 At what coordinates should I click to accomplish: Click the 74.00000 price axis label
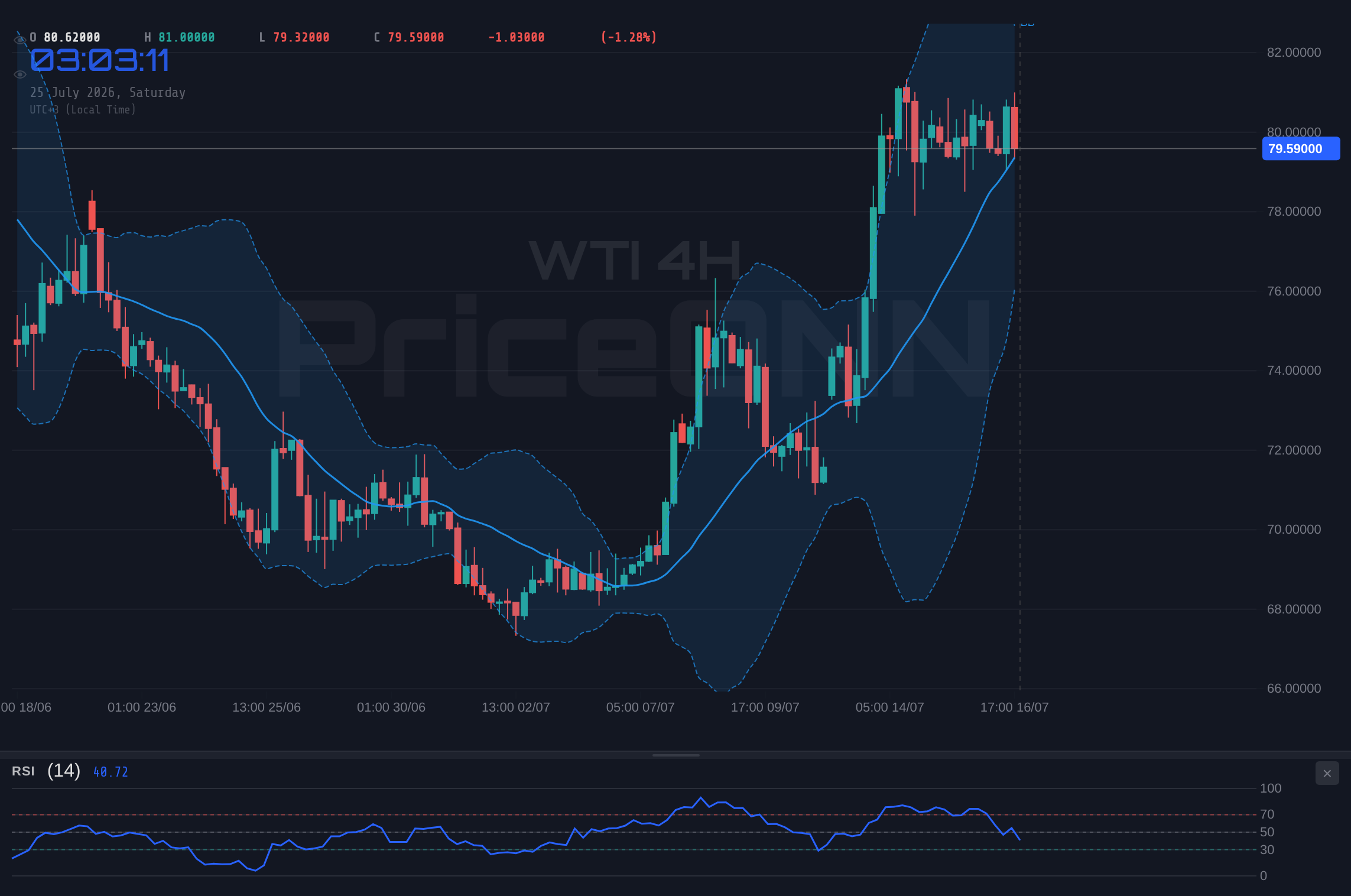tap(1294, 371)
